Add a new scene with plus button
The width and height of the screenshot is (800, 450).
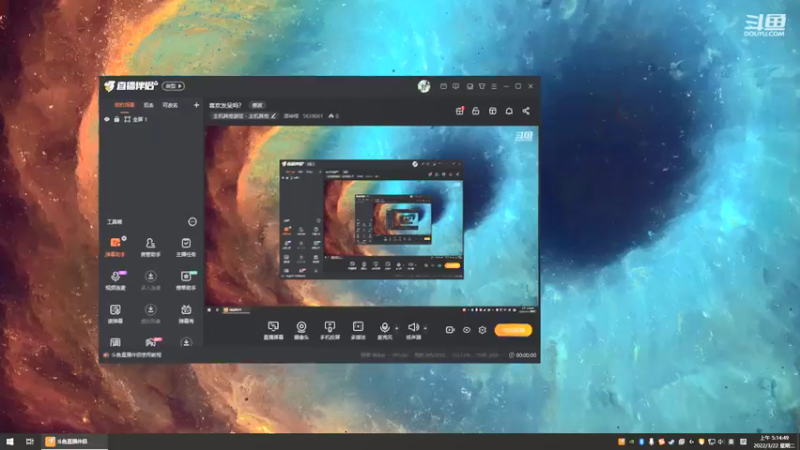(196, 105)
